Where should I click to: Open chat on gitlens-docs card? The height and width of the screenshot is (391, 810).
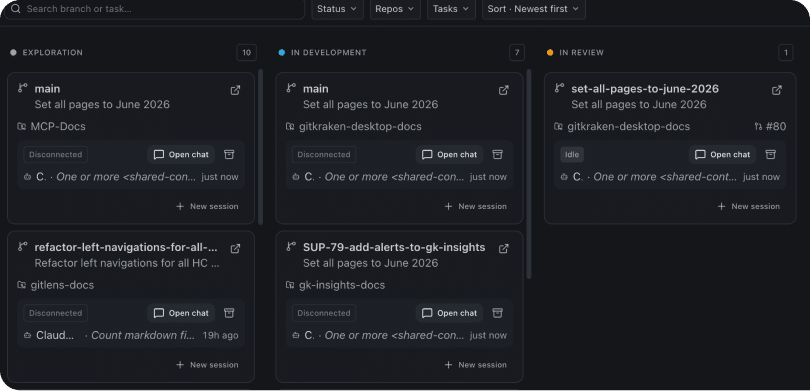[181, 313]
